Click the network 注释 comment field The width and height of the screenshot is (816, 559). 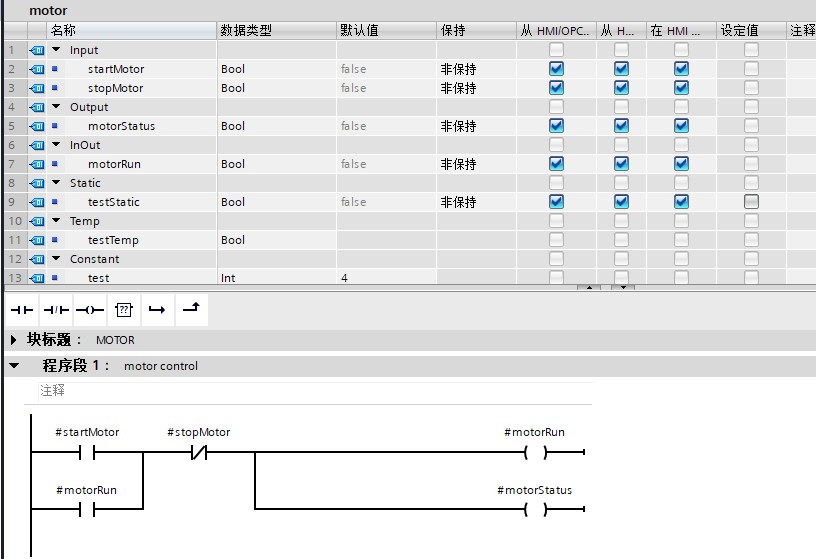315,390
